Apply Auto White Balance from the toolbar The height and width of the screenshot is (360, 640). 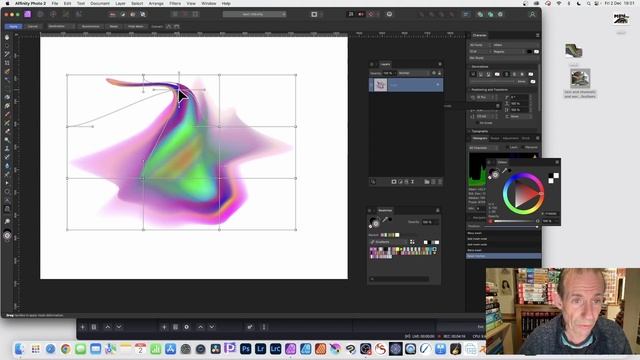point(143,14)
